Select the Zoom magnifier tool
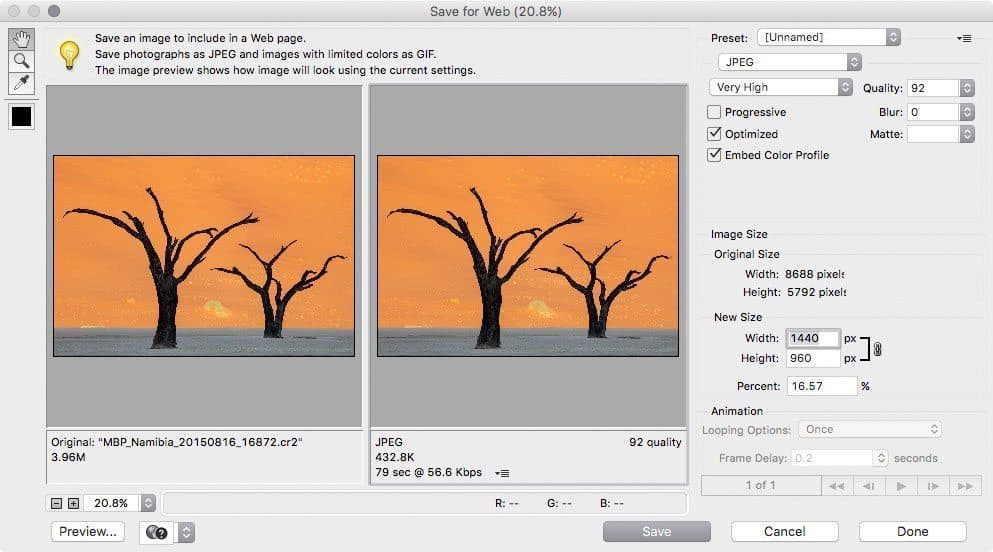The width and height of the screenshot is (993, 552). (x=21, y=61)
